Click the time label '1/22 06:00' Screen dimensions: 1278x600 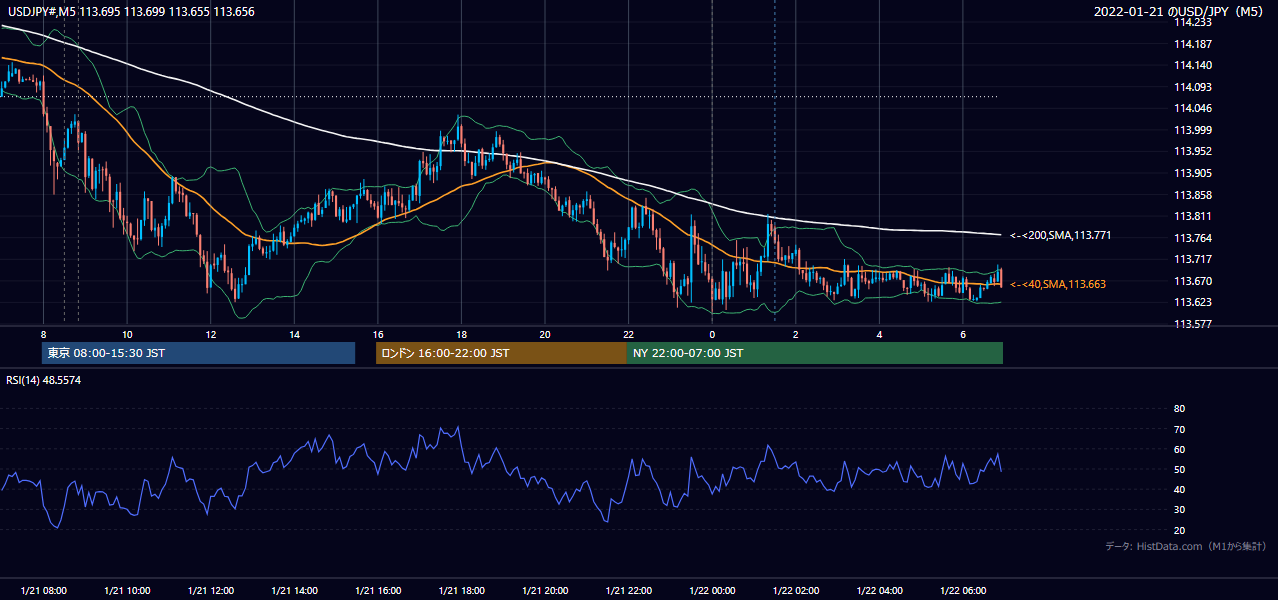(962, 591)
